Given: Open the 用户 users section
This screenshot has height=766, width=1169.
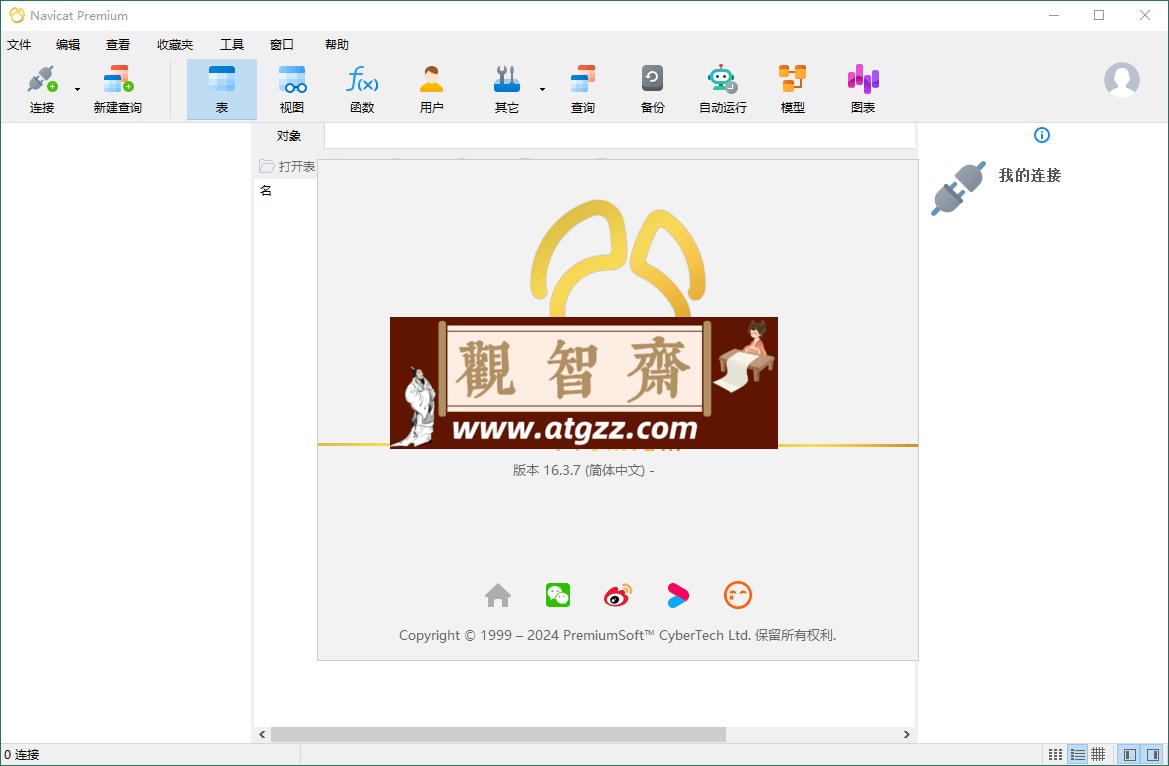Looking at the screenshot, I should point(432,89).
